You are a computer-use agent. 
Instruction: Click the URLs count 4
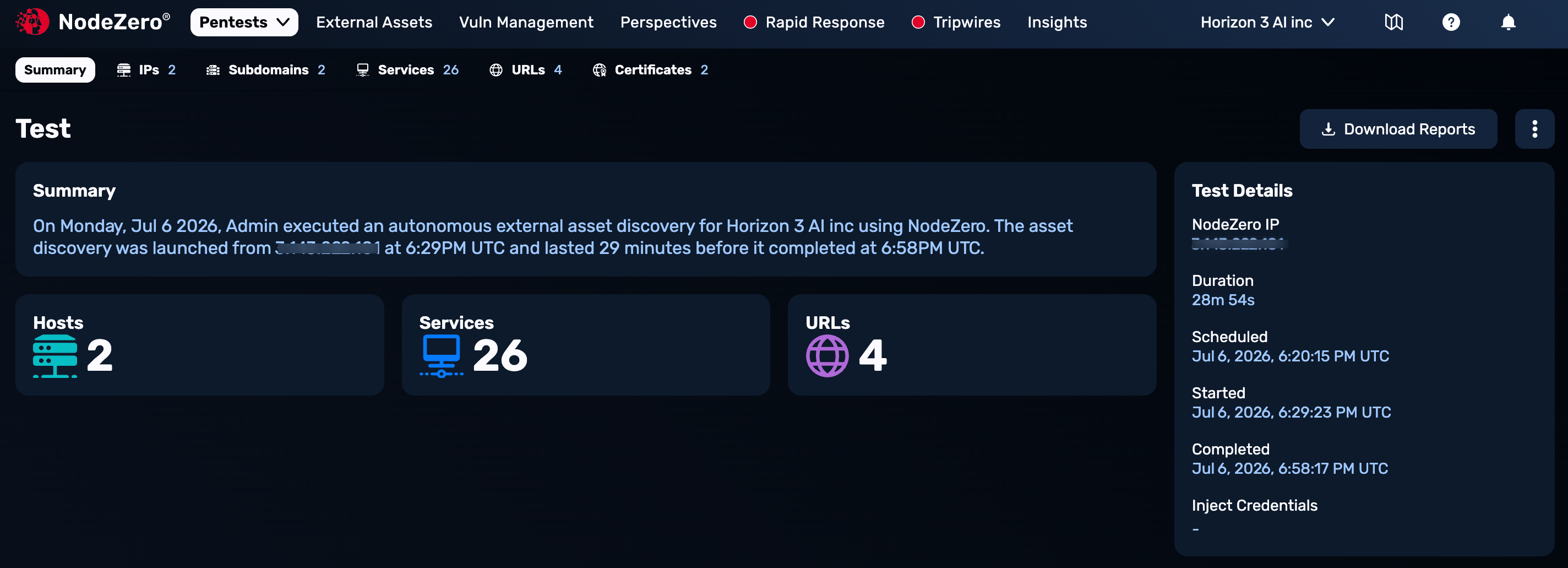coord(873,355)
